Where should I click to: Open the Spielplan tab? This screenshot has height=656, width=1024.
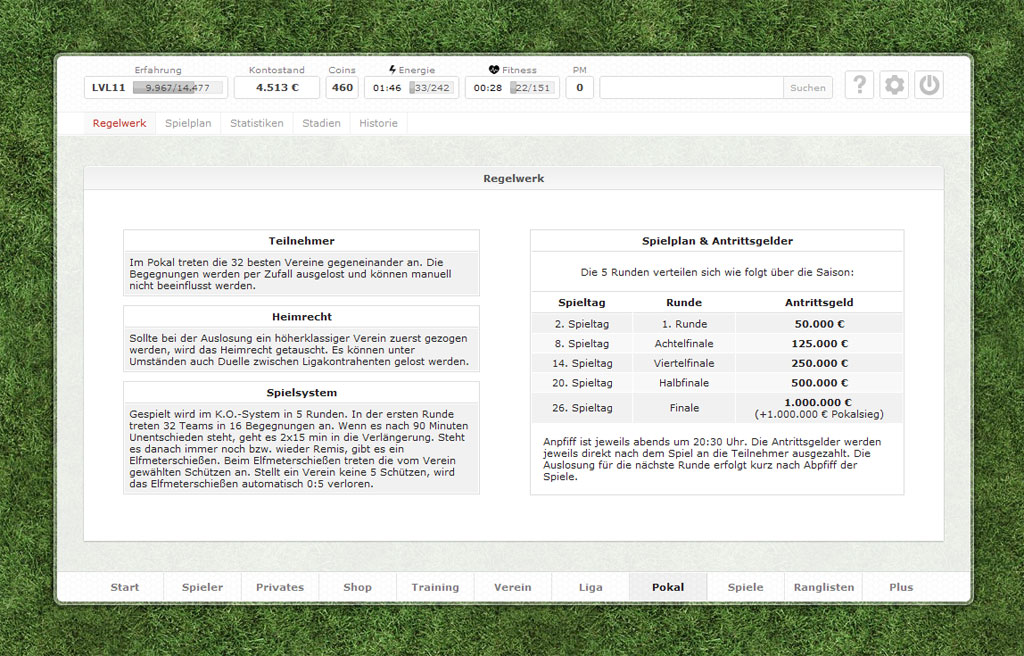click(188, 123)
